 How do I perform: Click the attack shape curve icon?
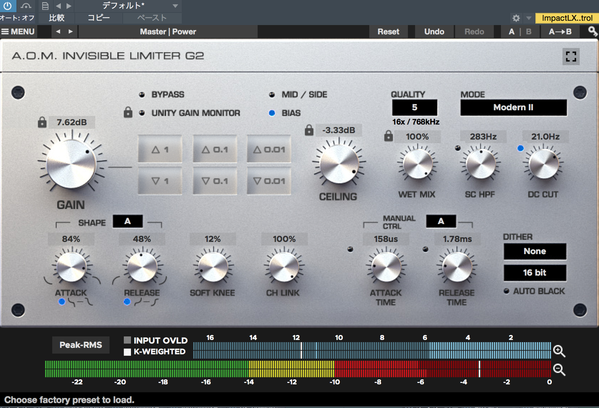pyautogui.click(x=80, y=303)
